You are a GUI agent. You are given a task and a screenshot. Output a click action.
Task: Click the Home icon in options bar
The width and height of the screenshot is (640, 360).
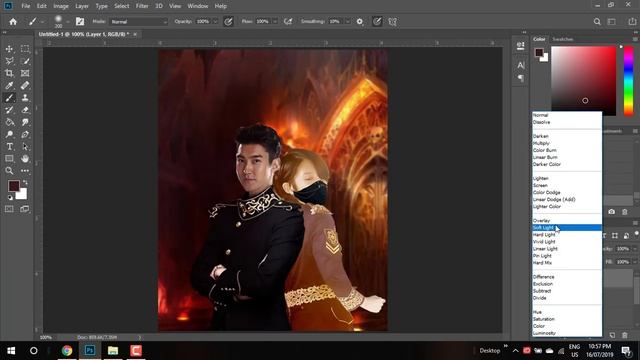pos(13,22)
